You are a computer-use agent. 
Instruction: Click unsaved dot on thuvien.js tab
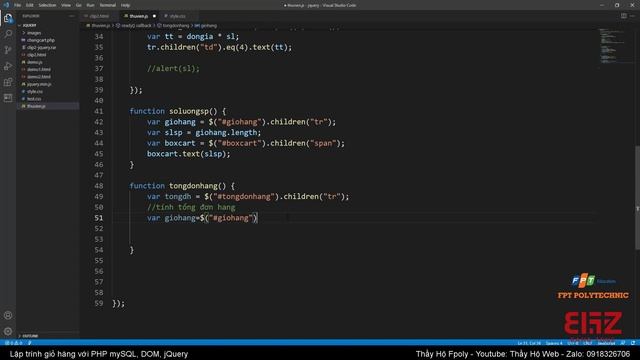pos(154,16)
